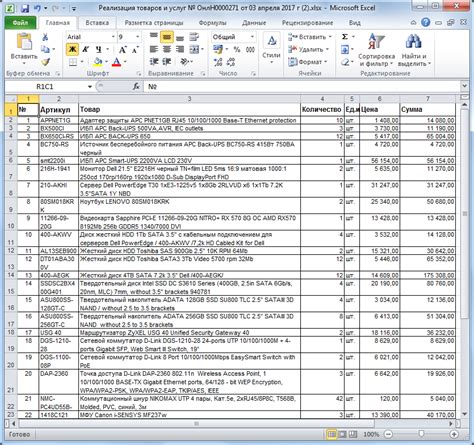The image size is (474, 445).
Task: Switch to the Формулы tab
Action: [x=212, y=23]
